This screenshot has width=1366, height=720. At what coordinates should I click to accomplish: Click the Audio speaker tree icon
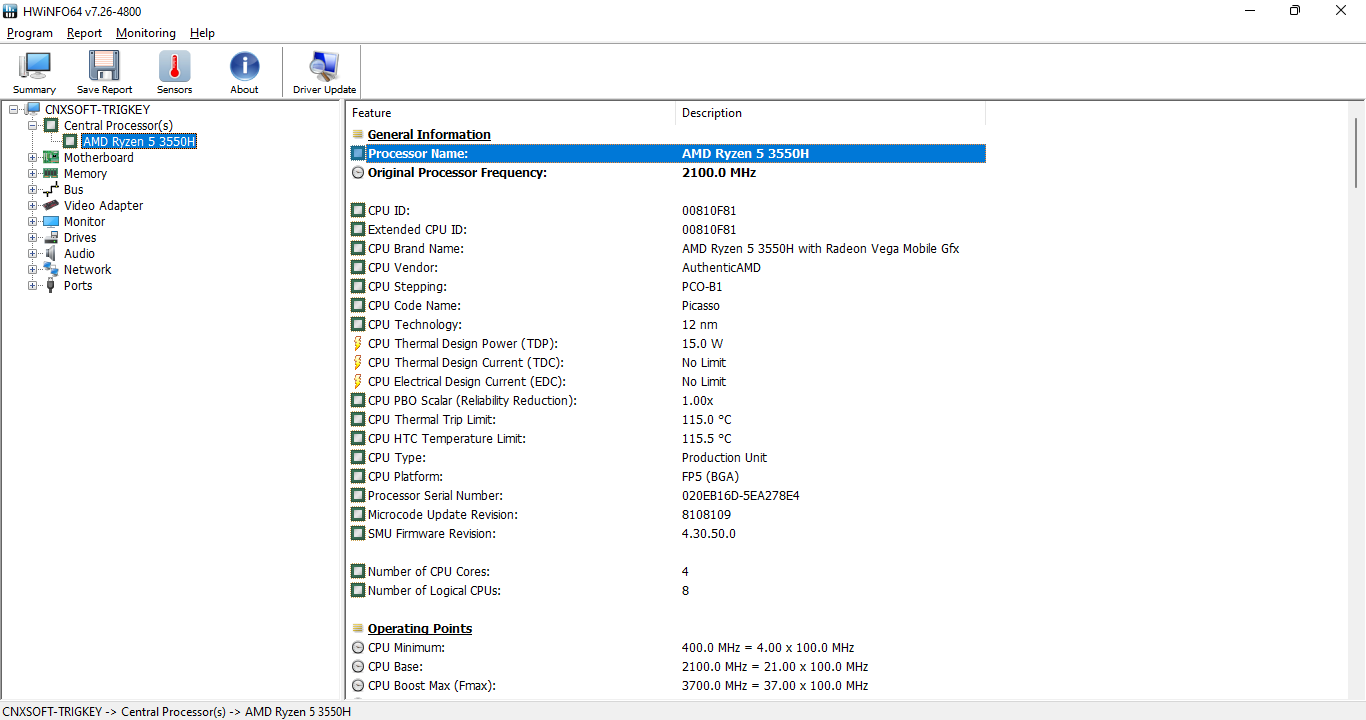point(51,253)
